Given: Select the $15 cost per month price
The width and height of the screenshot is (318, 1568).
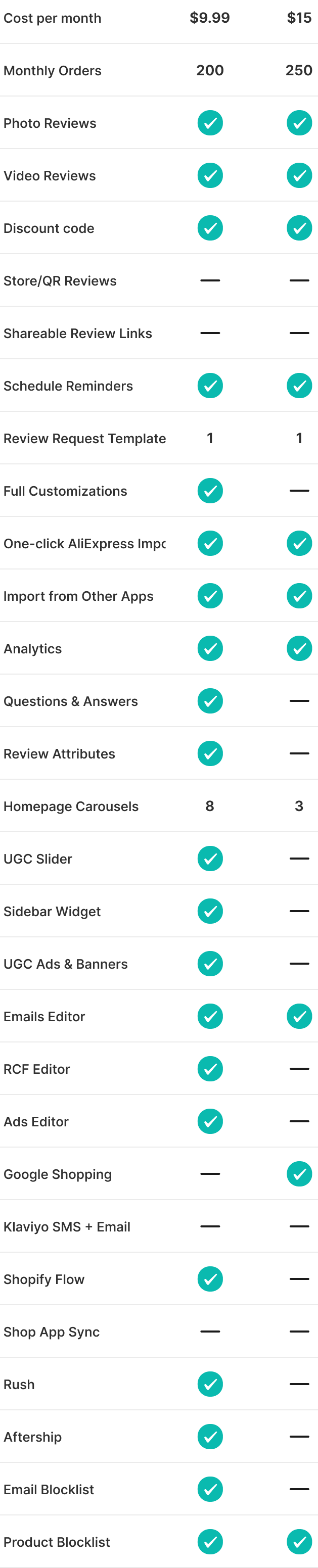Looking at the screenshot, I should coord(299,18).
